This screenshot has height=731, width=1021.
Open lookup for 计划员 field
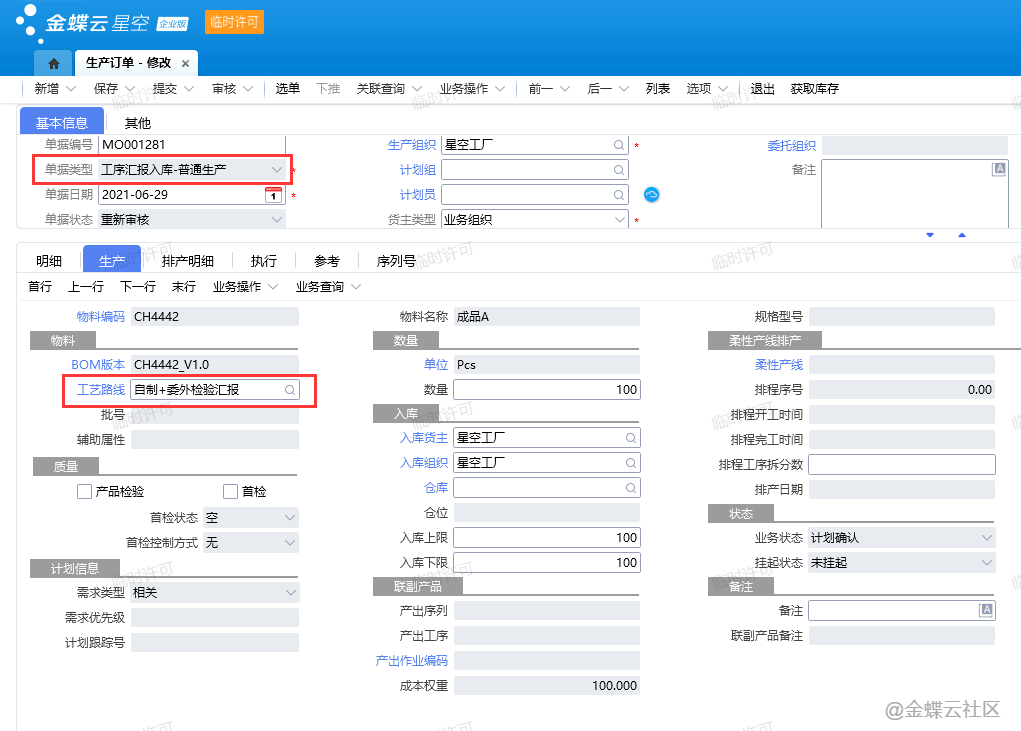pos(619,195)
